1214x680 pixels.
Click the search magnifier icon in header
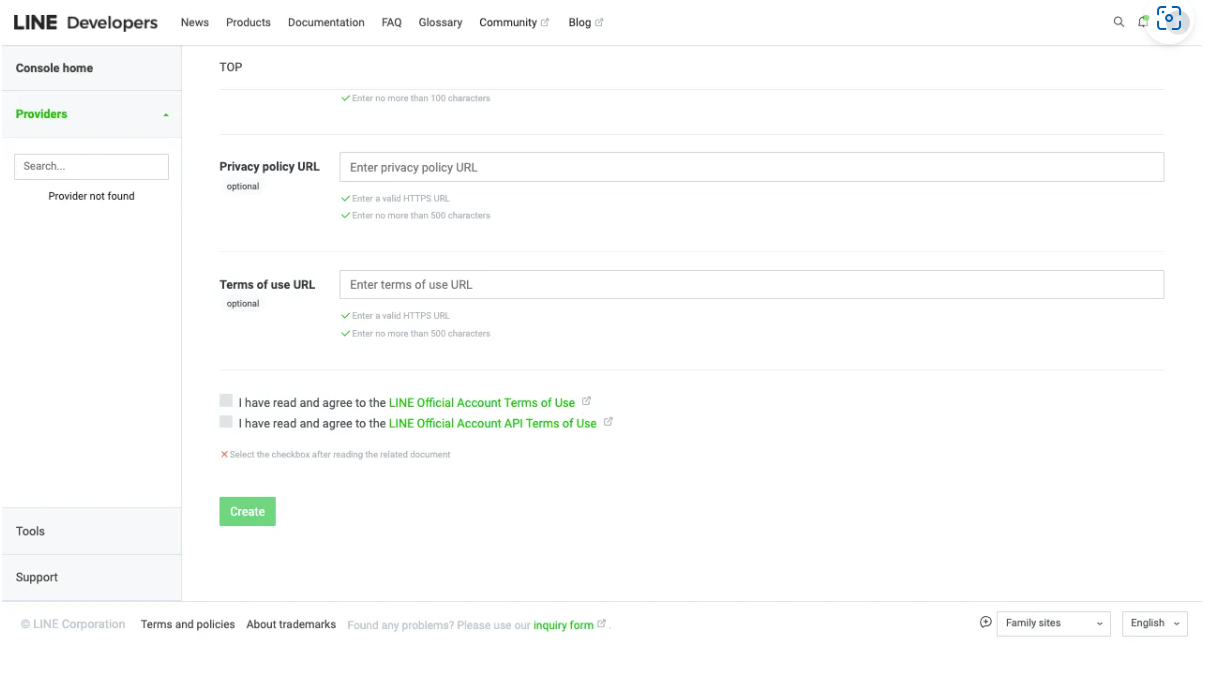(x=1118, y=22)
